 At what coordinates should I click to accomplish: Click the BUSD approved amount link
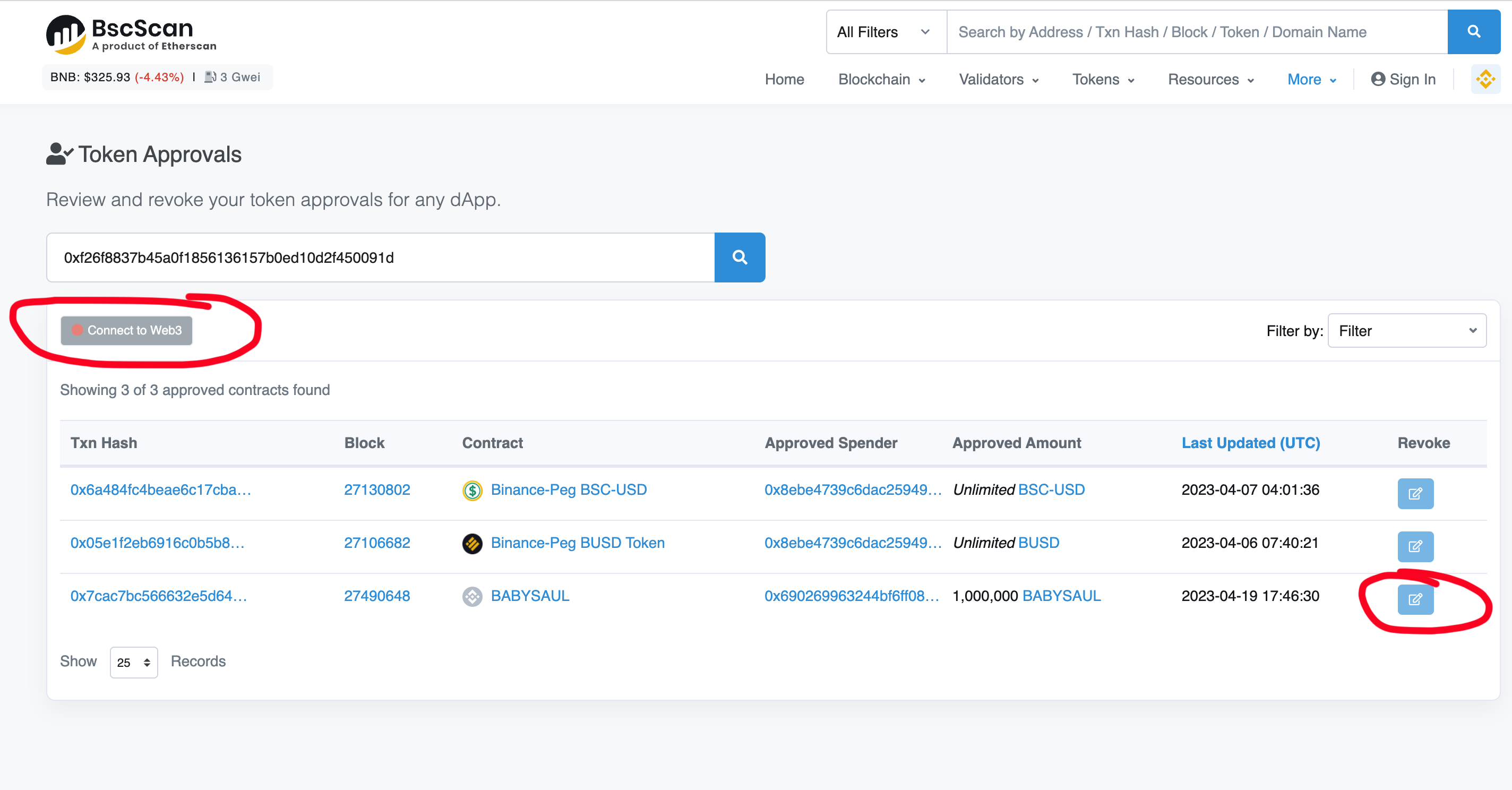(x=1038, y=543)
